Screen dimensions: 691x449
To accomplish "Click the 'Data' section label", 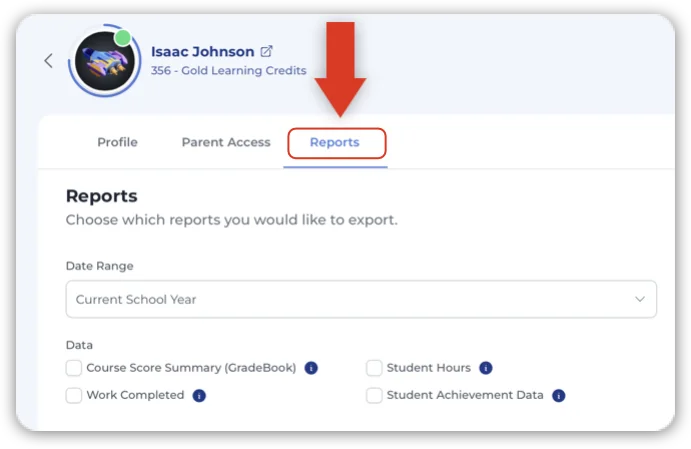I will tap(79, 345).
